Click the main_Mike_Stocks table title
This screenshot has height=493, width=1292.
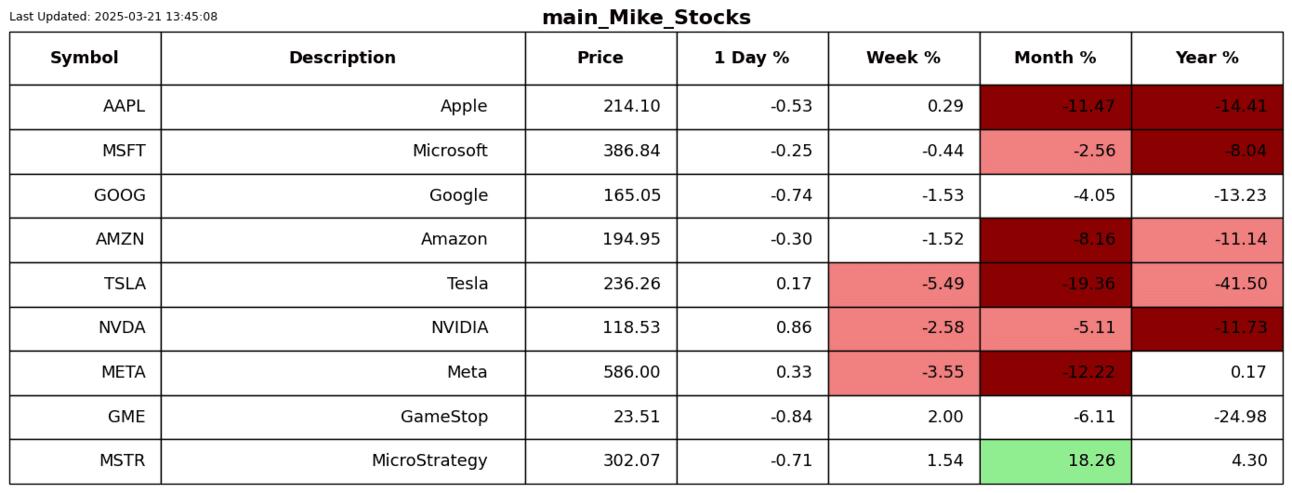point(646,18)
